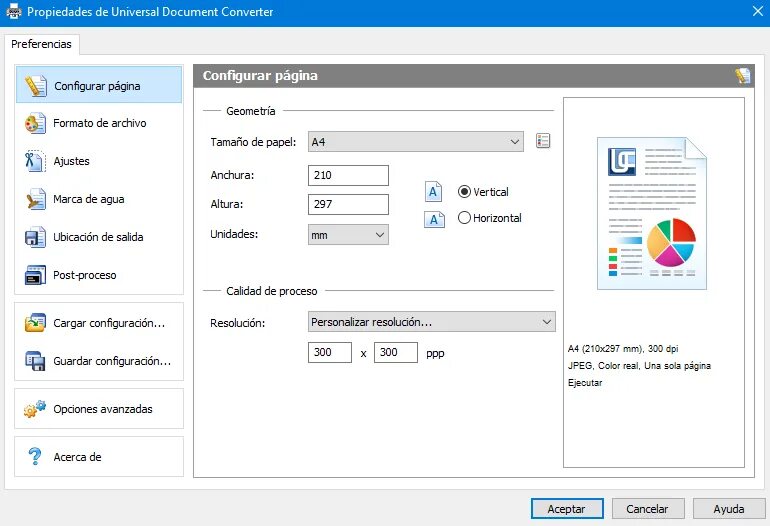
Task: Open the Post-proceso section
Action: coord(99,275)
